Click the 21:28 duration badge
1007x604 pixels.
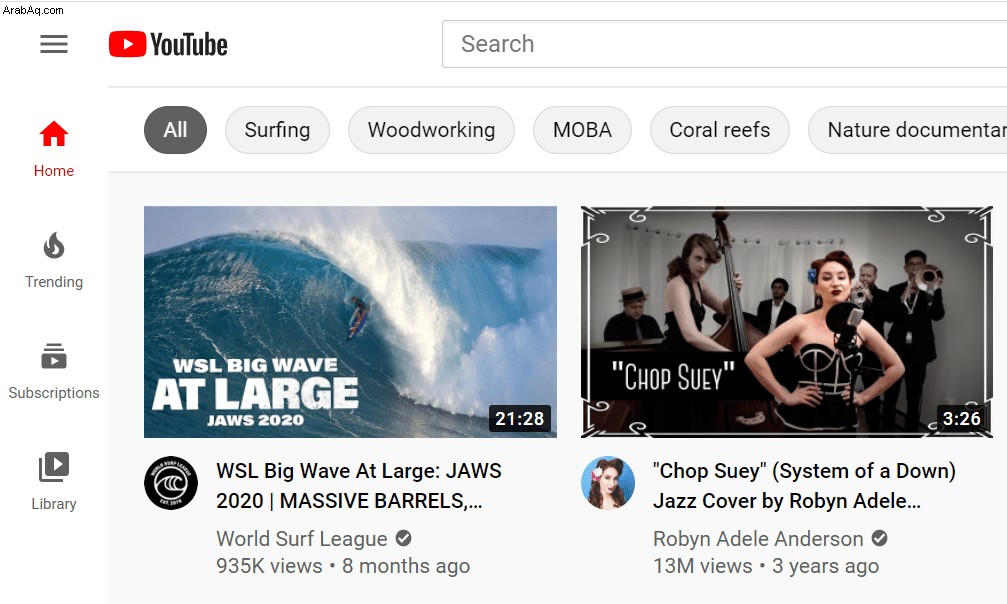[520, 419]
